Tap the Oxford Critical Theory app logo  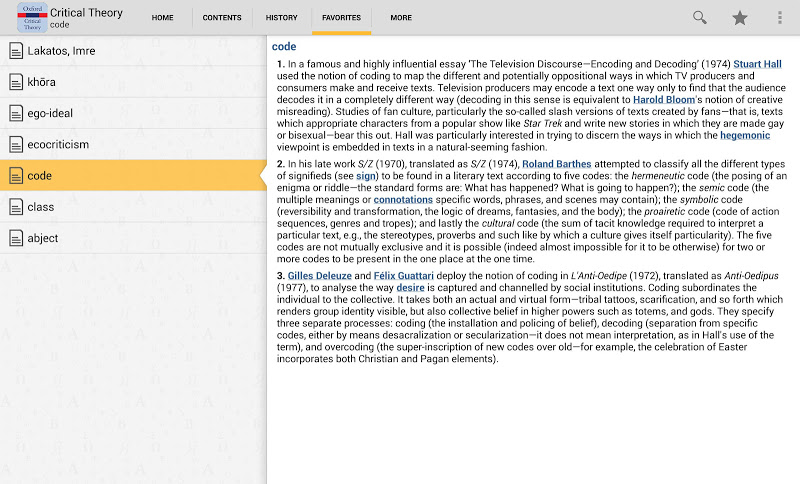pyautogui.click(x=32, y=17)
